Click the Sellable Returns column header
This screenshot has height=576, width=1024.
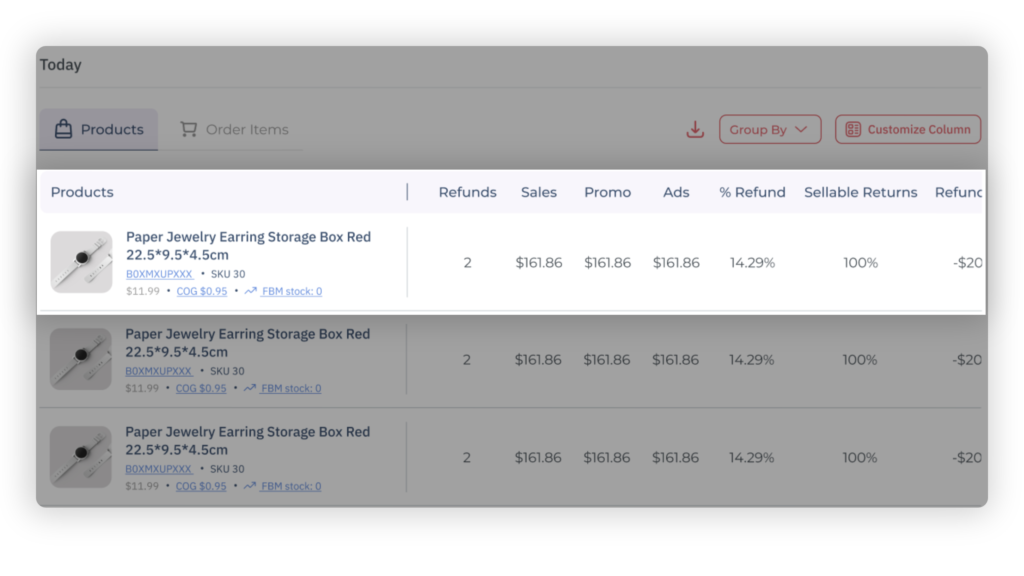coord(860,192)
